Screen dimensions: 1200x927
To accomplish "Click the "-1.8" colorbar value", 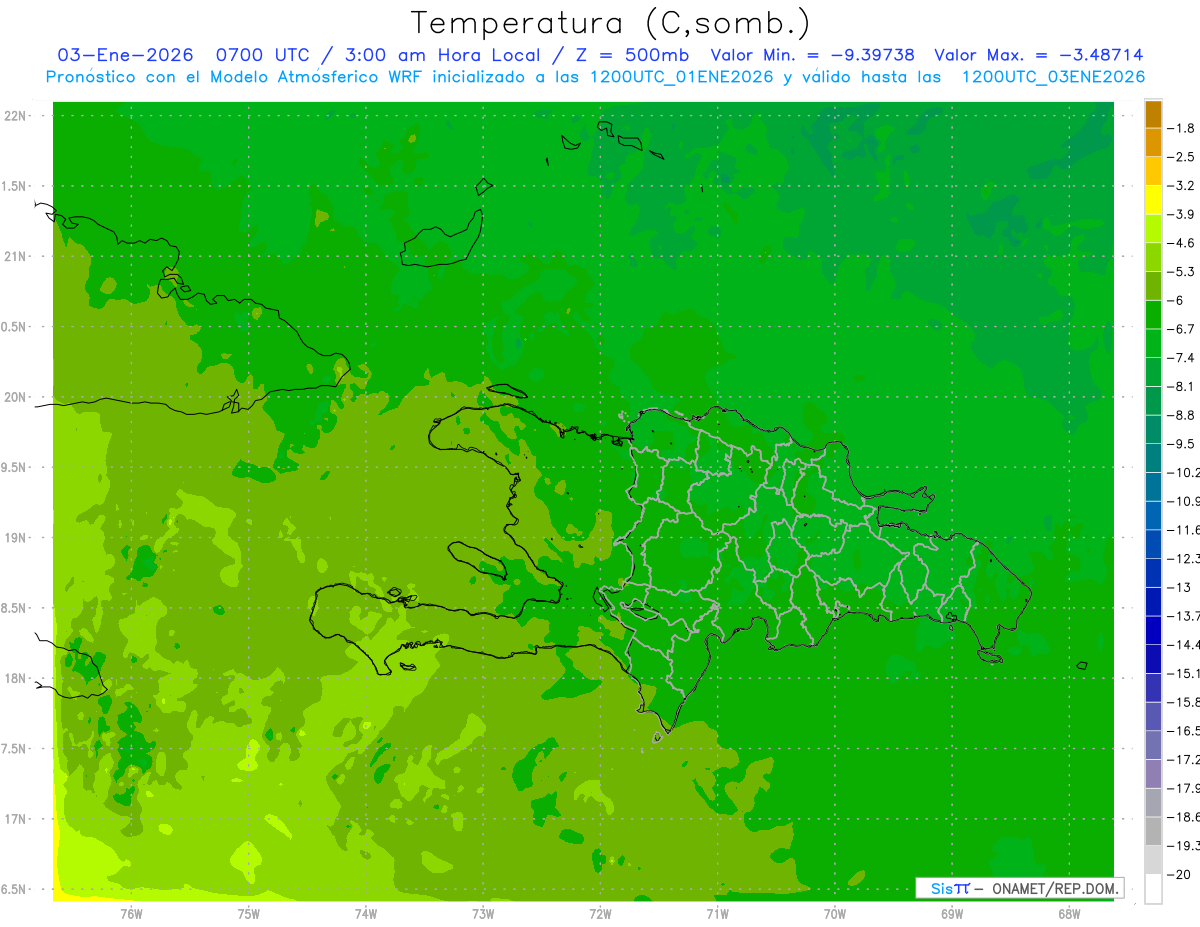I will [1181, 128].
